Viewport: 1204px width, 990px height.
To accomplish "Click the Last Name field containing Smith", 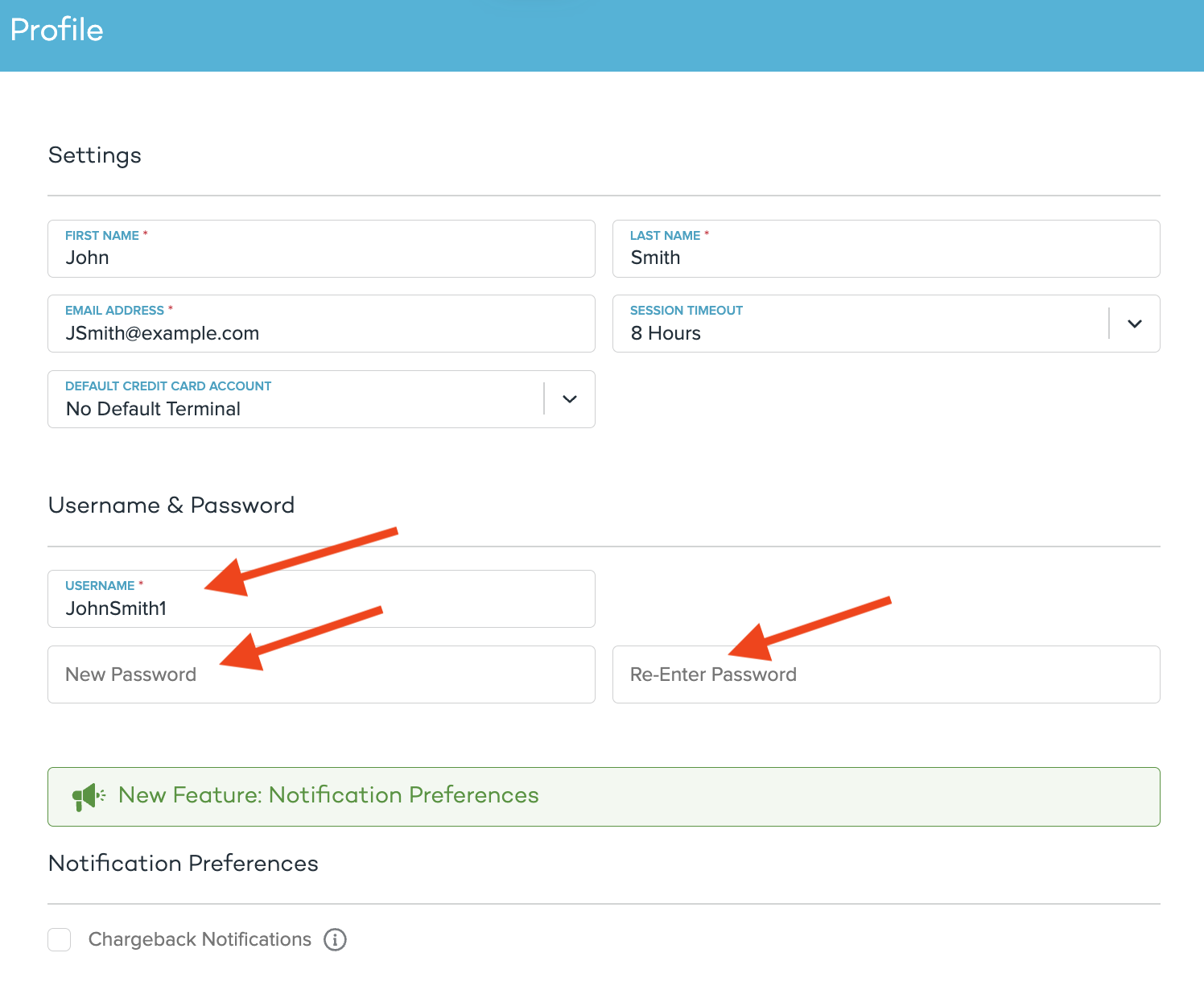I will [x=885, y=258].
